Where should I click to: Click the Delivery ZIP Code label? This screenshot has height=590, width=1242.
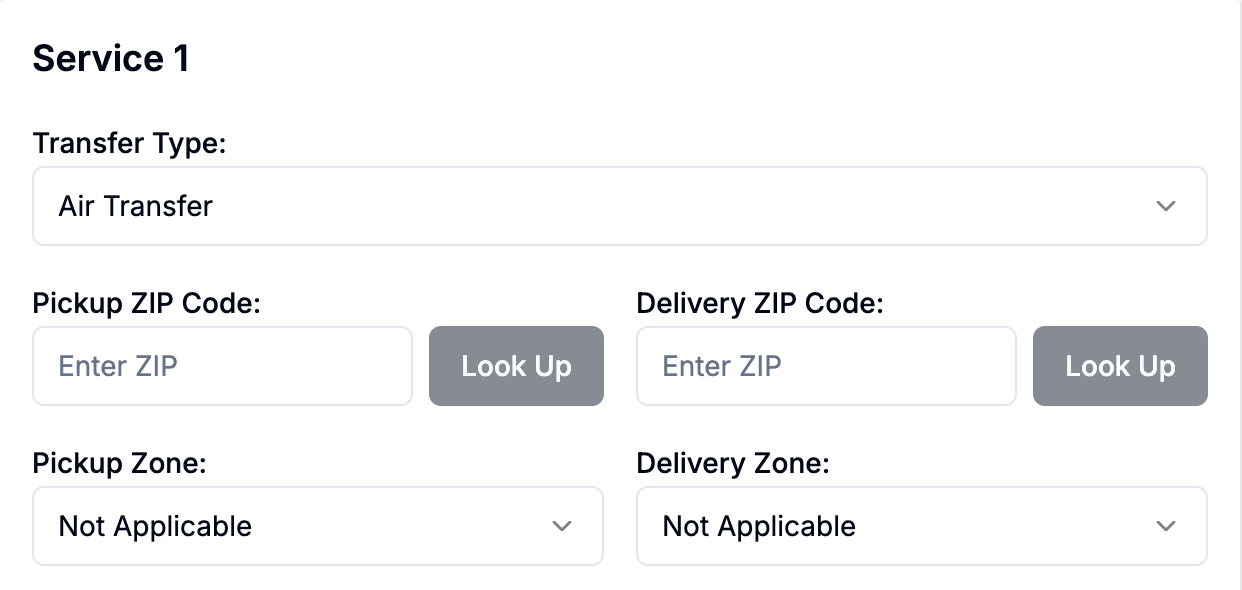click(760, 303)
